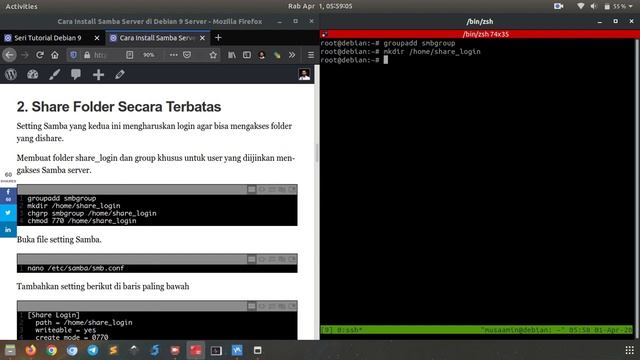Screen dimensions: 640x360
Task: Open the volume speaker icon in top bar
Action: (593, 6)
